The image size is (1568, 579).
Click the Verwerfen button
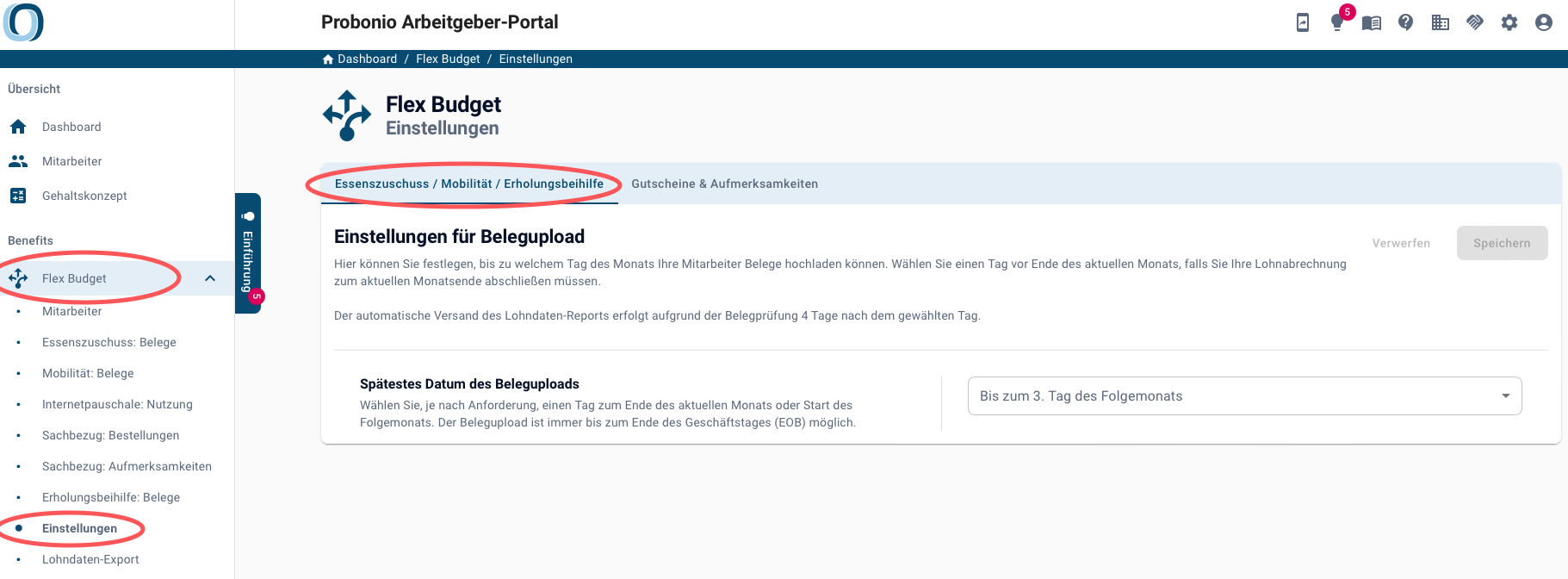[x=1401, y=243]
